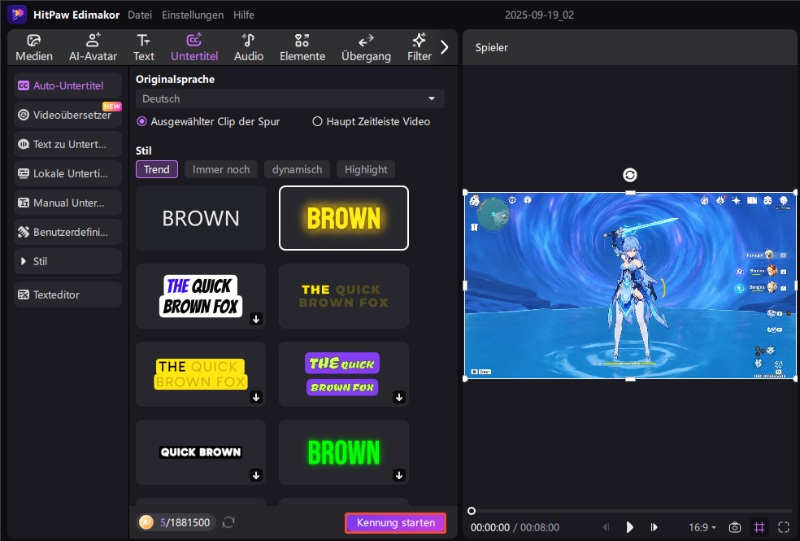Choose the green glowing BROWN subtitle style
The width and height of the screenshot is (800, 541).
pos(343,452)
